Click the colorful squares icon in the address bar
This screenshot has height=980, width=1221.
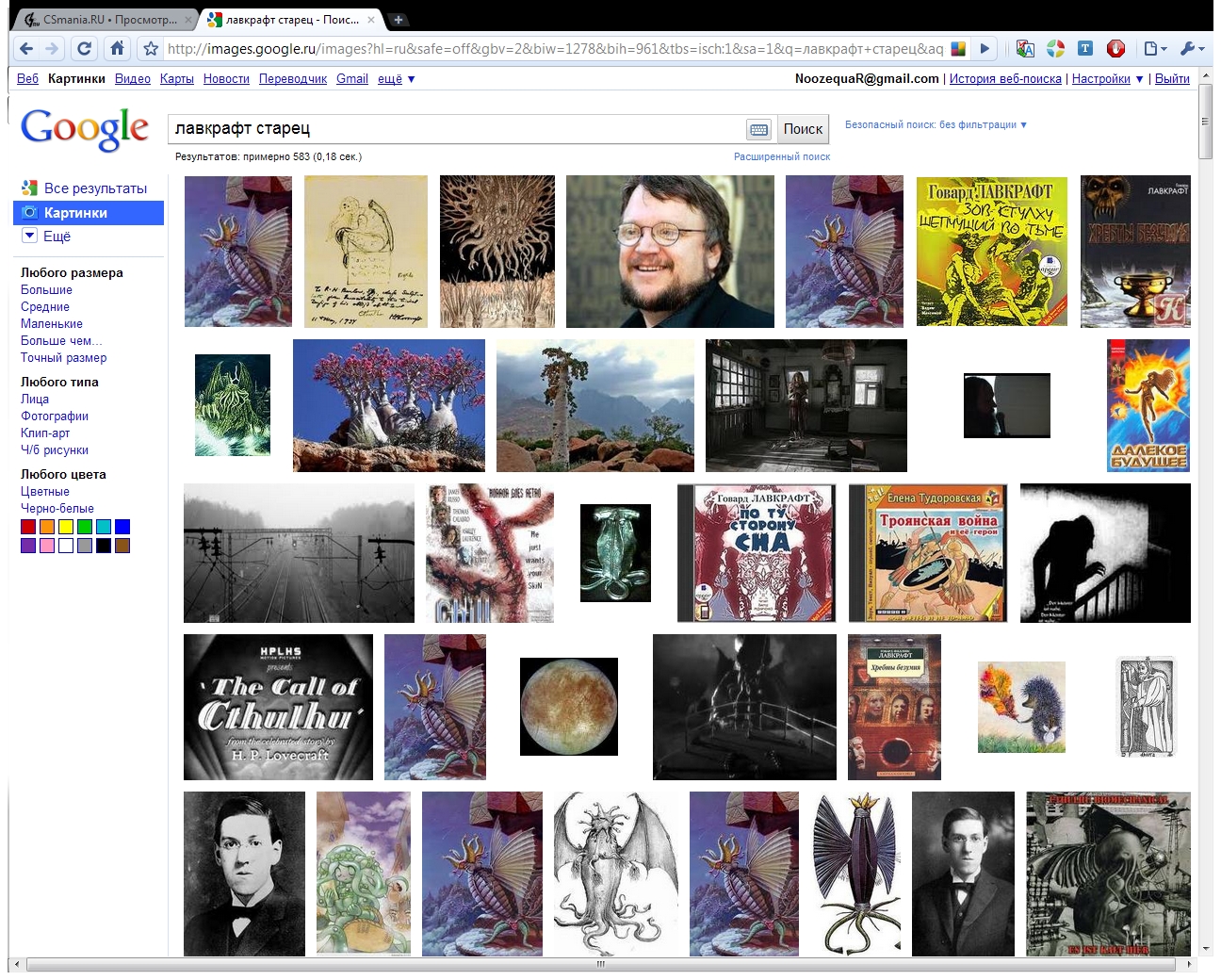(958, 49)
